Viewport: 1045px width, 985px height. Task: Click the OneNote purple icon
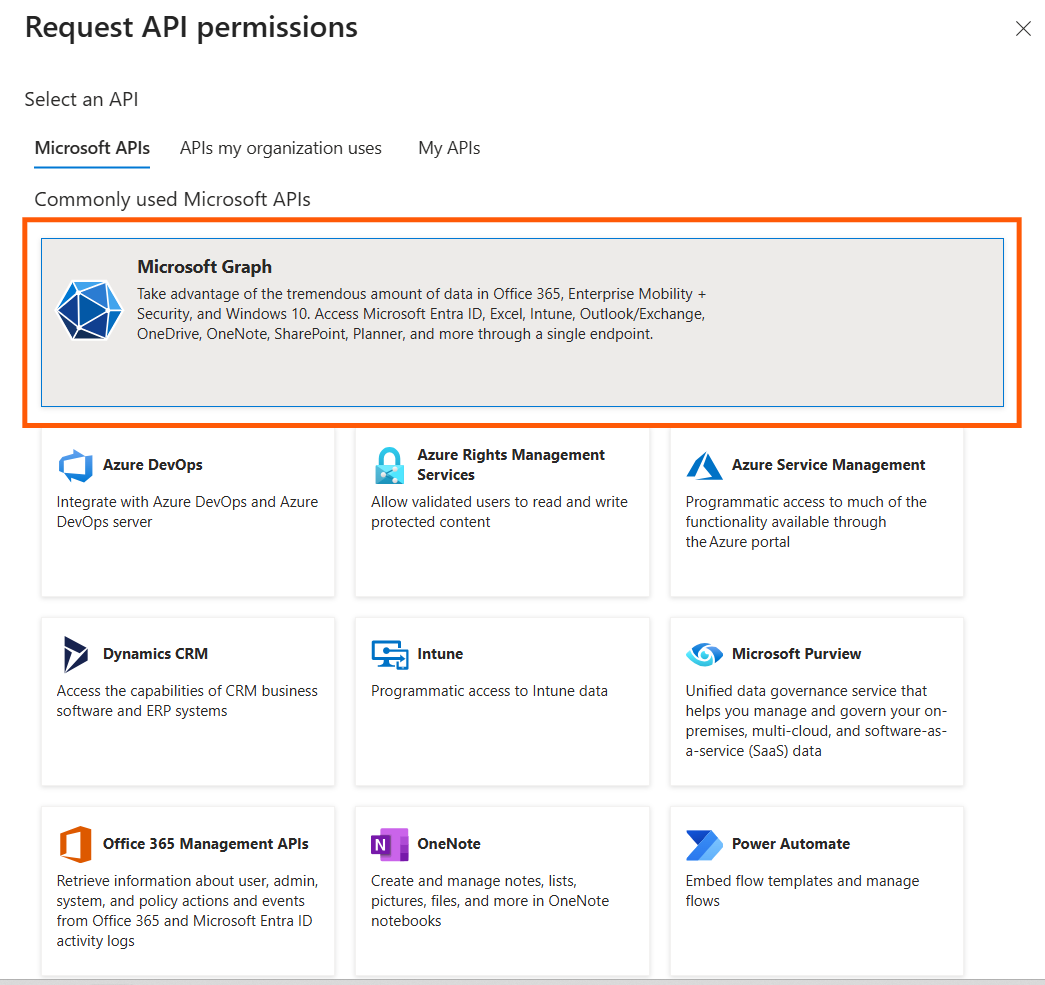click(x=389, y=844)
